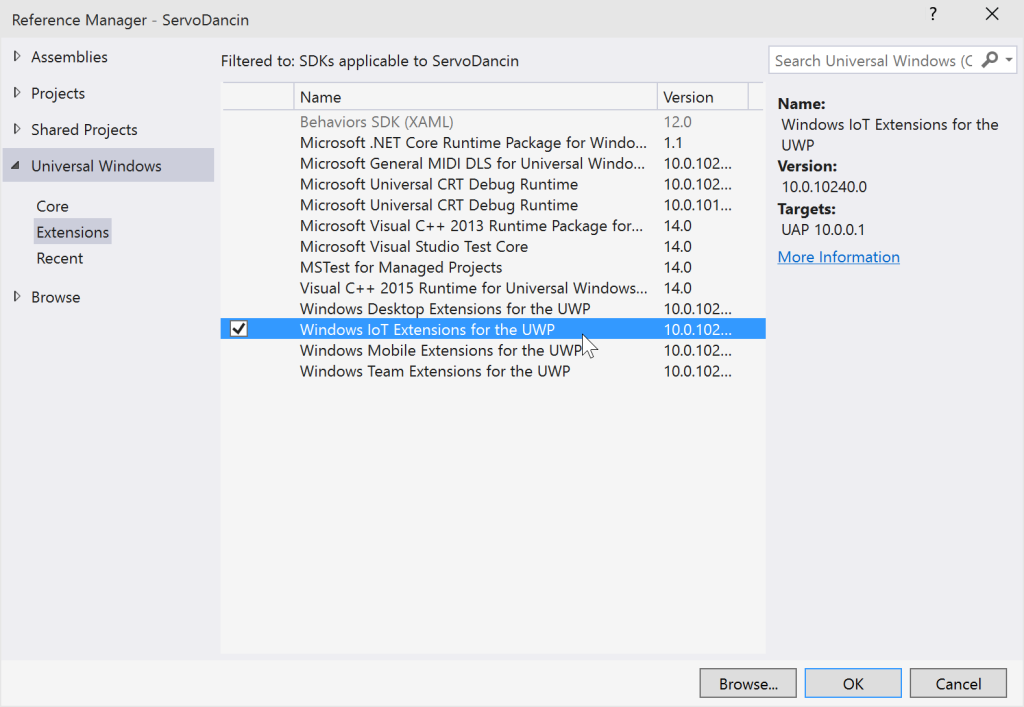Sort by the Name column header

(x=475, y=97)
